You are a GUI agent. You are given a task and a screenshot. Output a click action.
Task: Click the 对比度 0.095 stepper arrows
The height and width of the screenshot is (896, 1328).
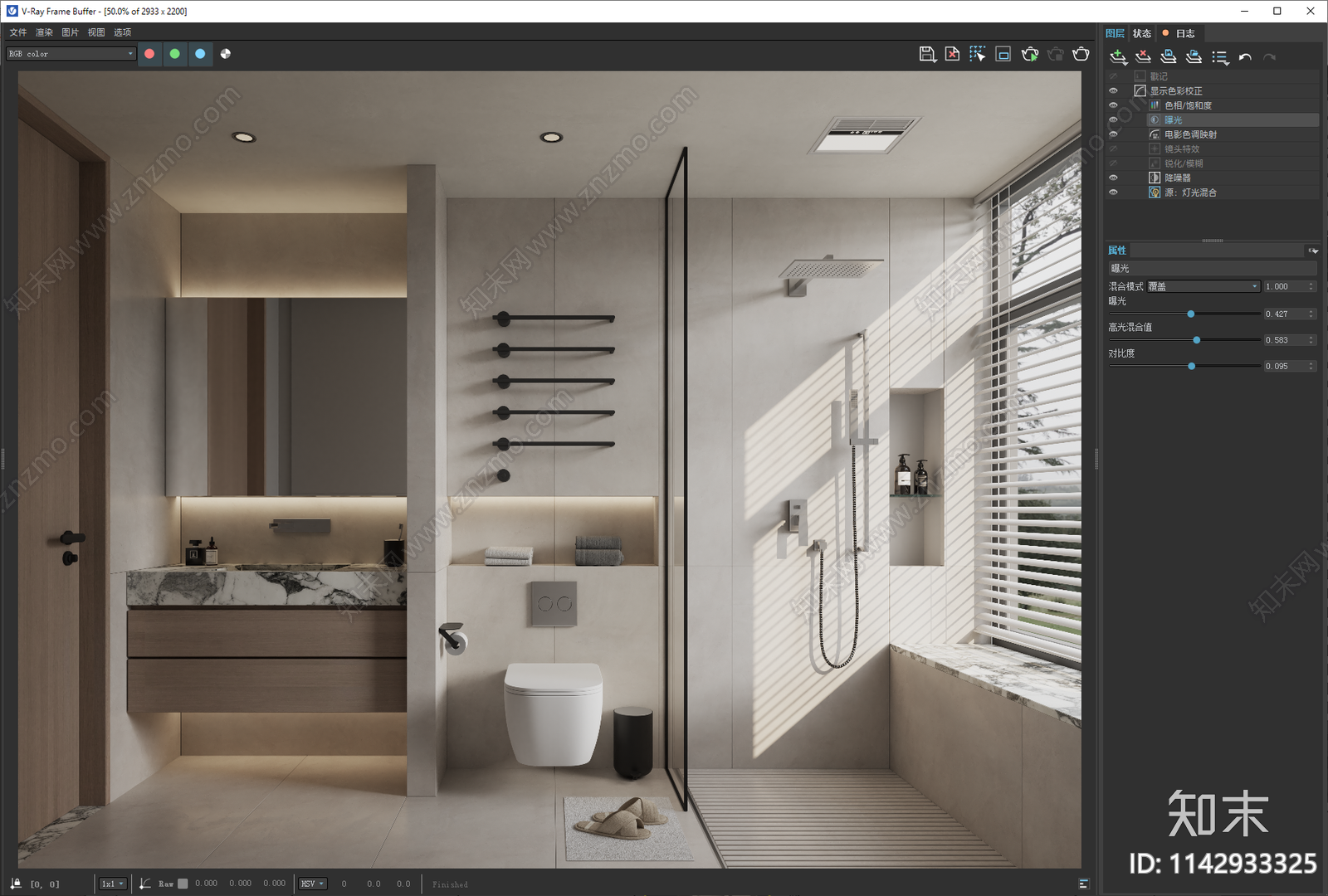pos(1311,366)
